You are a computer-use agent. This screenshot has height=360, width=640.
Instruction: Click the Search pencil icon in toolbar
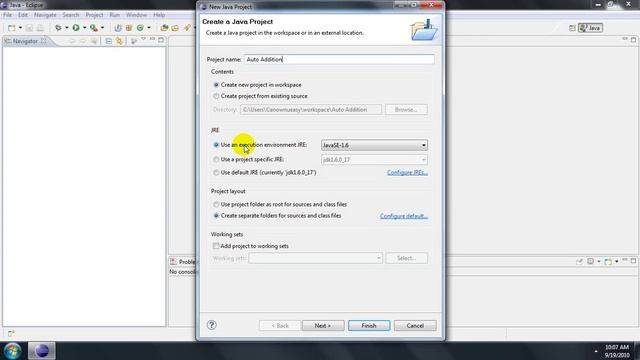[x=187, y=28]
